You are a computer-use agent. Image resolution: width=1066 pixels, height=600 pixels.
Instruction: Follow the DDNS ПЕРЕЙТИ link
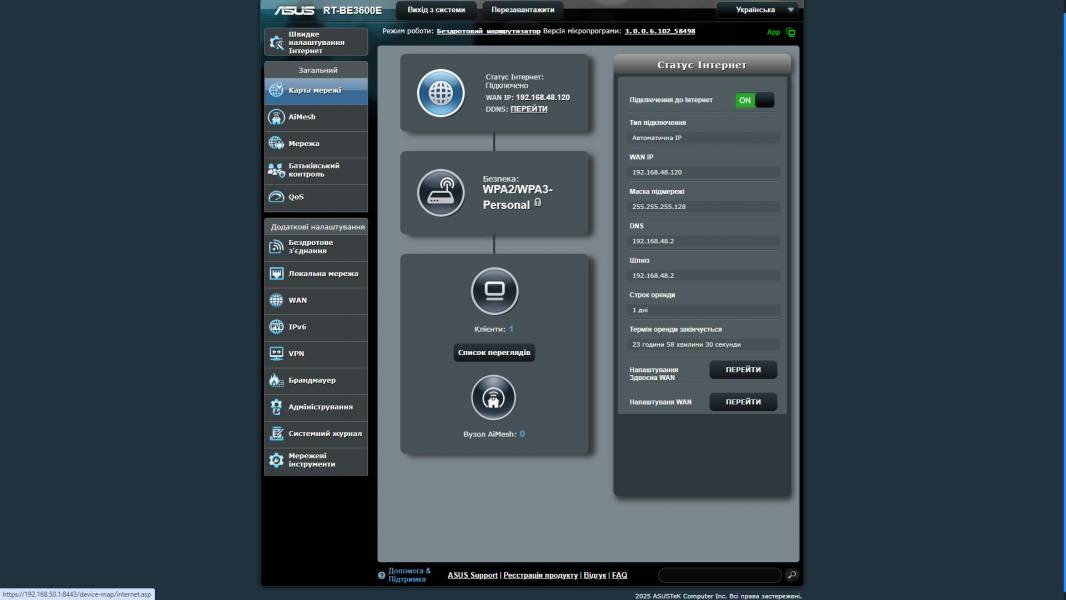pyautogui.click(x=529, y=109)
